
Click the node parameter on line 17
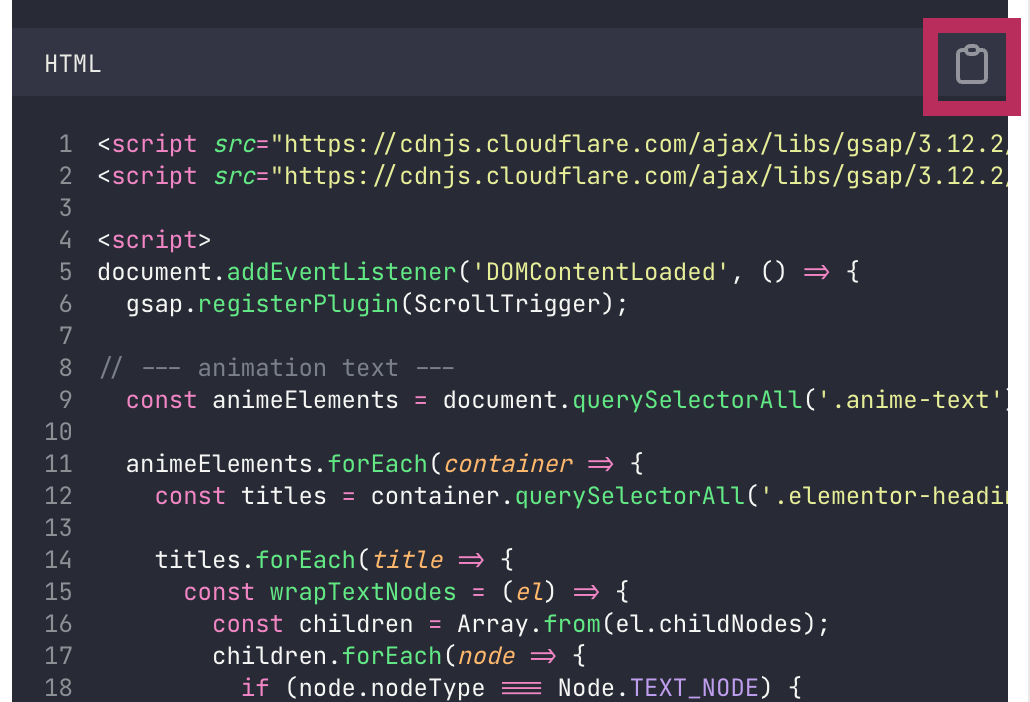coord(486,657)
